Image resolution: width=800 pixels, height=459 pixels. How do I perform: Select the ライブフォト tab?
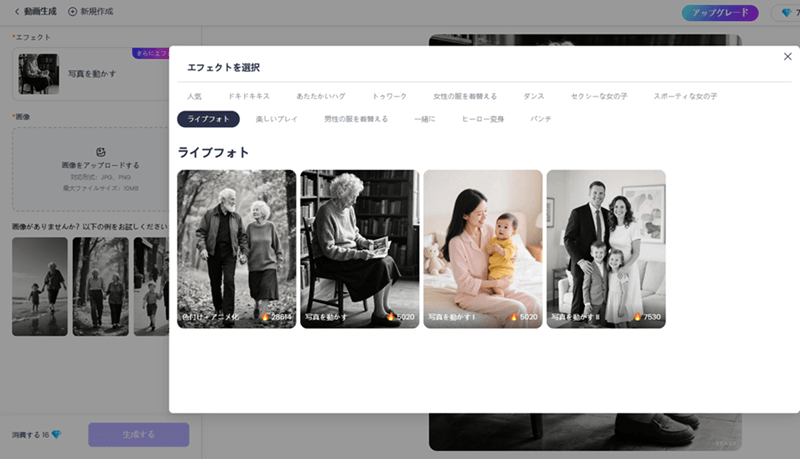pyautogui.click(x=208, y=119)
